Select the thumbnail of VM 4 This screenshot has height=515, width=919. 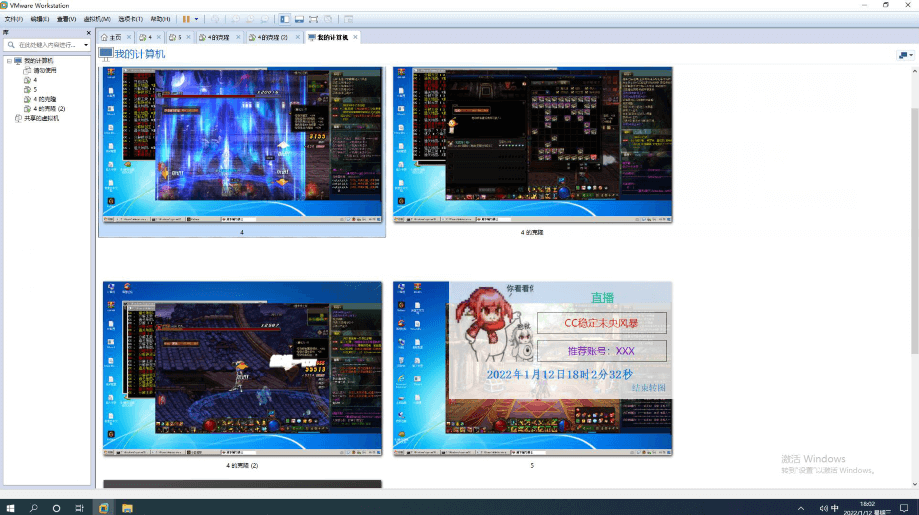tap(242, 145)
